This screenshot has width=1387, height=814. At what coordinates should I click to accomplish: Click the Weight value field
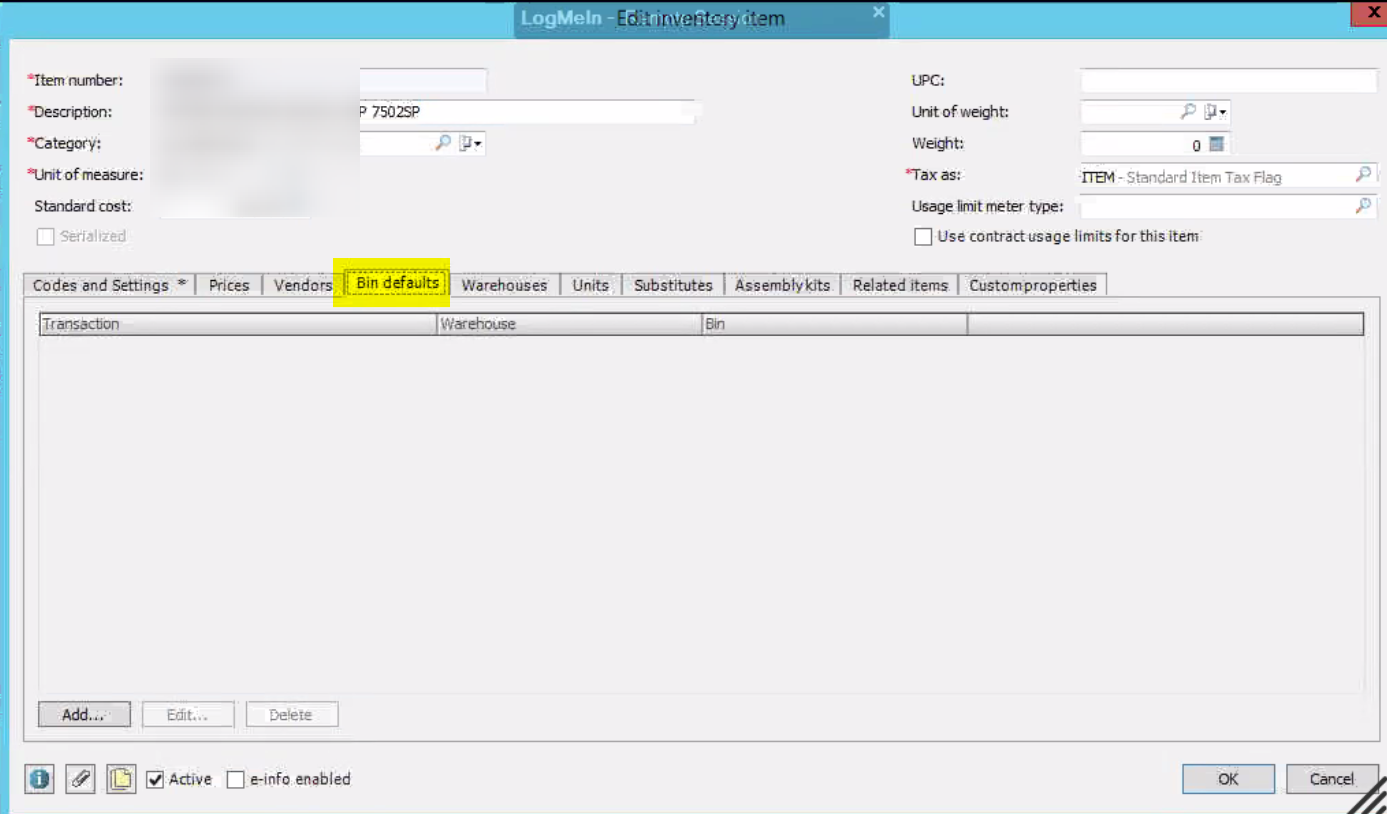[x=1143, y=144]
